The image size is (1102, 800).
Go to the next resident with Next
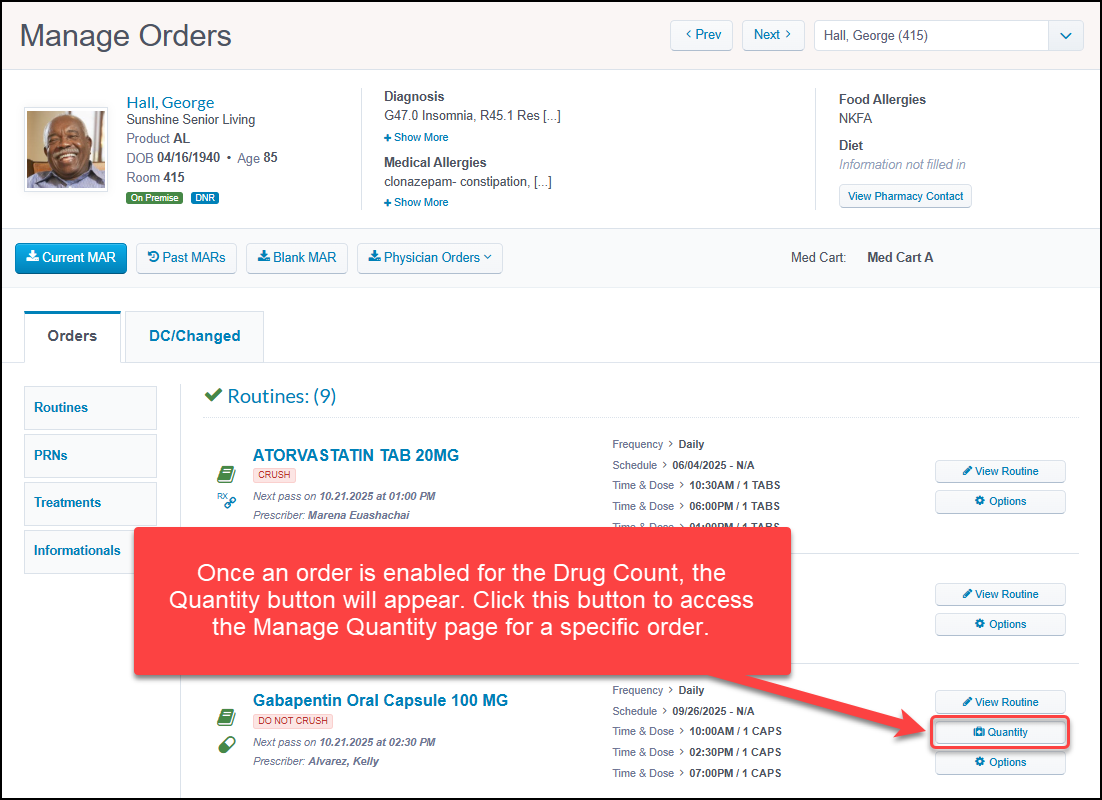click(773, 35)
